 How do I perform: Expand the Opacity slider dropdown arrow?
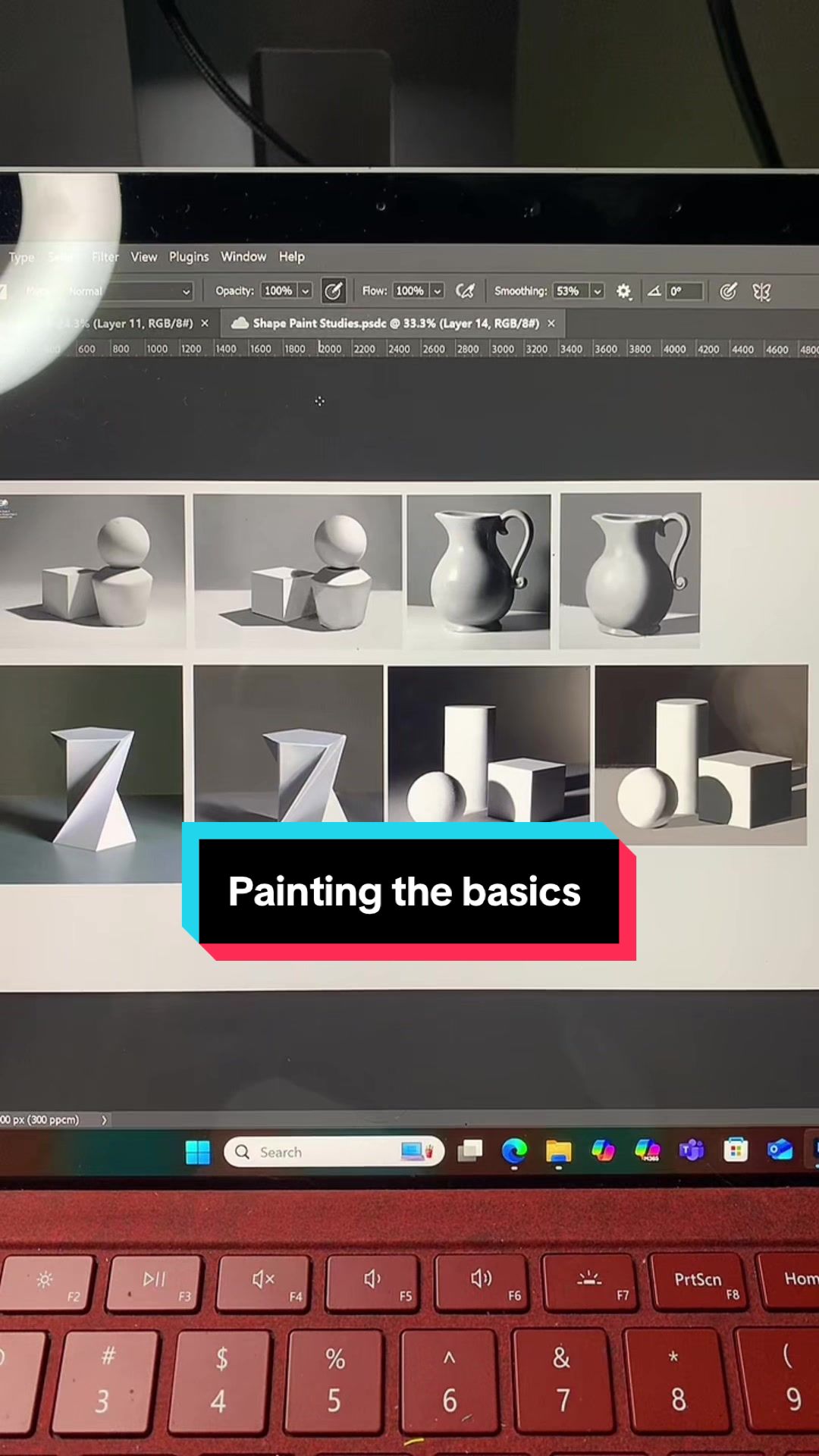tap(305, 291)
